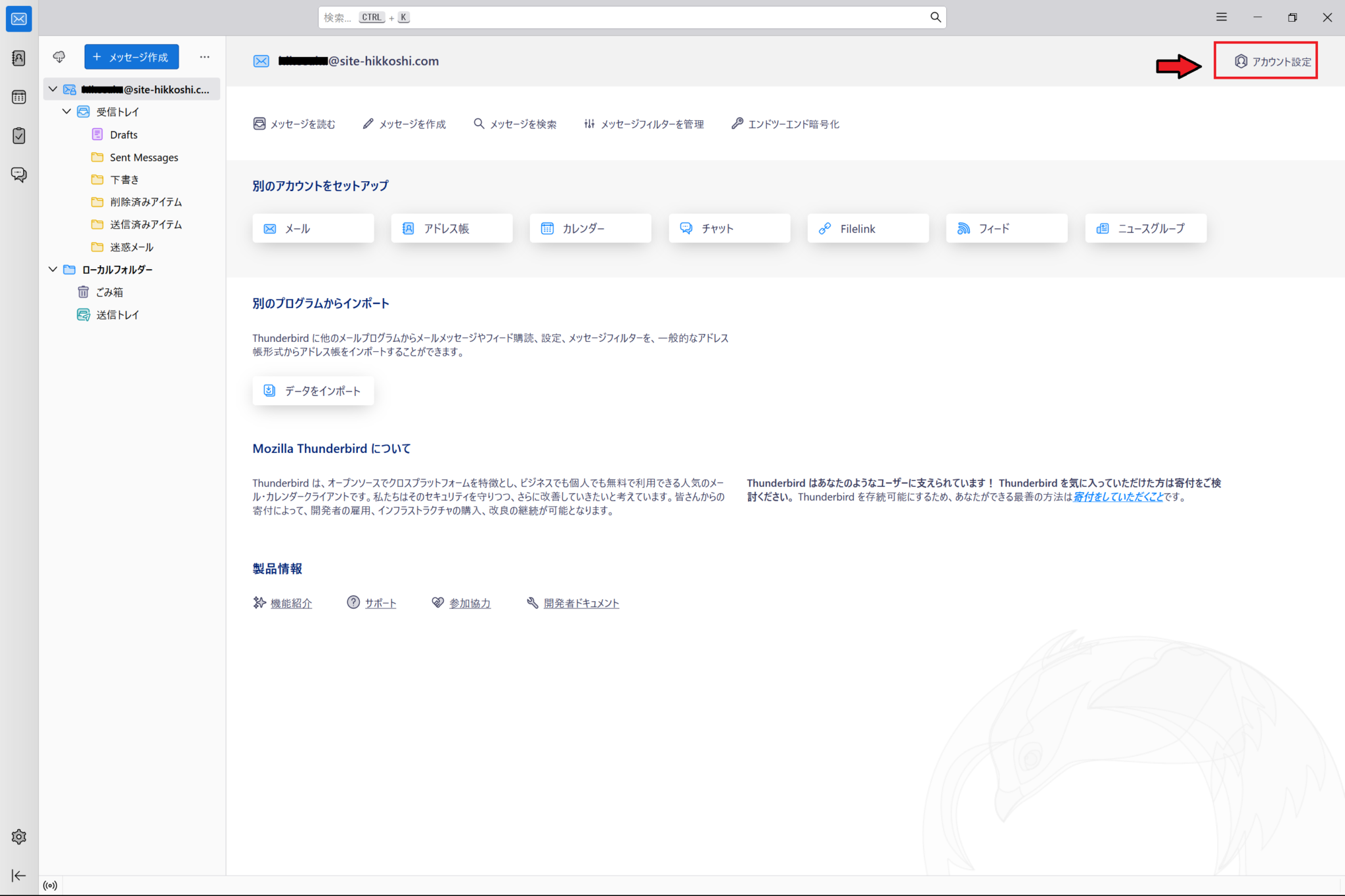Collapse the spaces toolbar arrow icon

pos(18,876)
